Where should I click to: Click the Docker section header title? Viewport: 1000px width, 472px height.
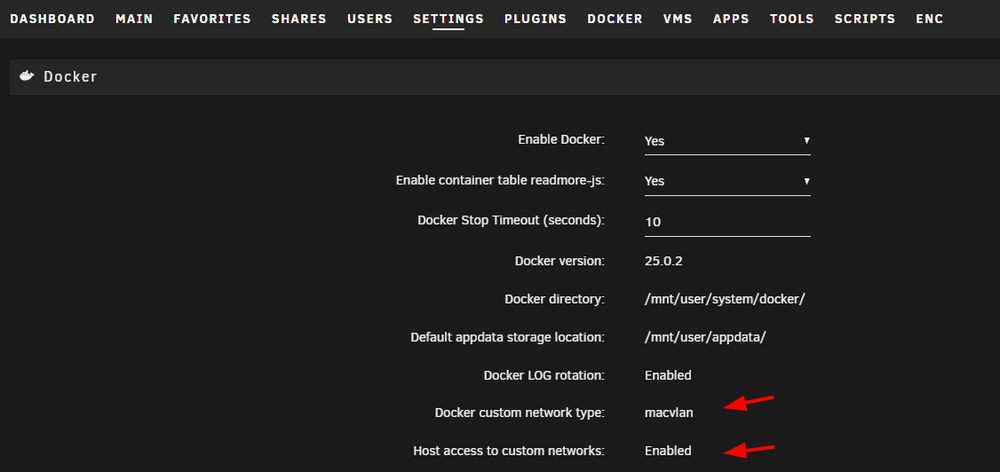click(70, 77)
